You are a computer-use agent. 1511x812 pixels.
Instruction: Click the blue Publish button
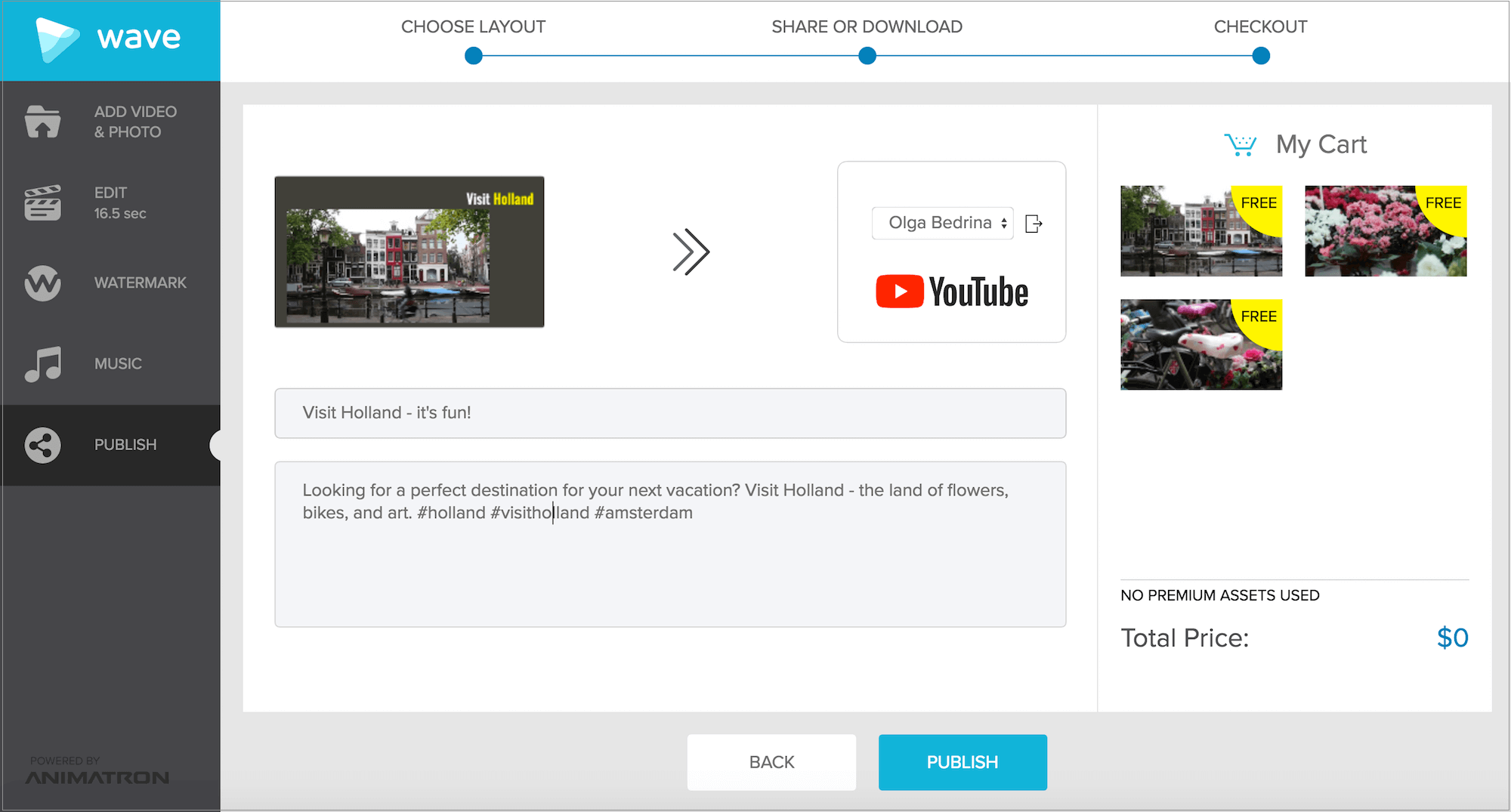pyautogui.click(x=963, y=762)
